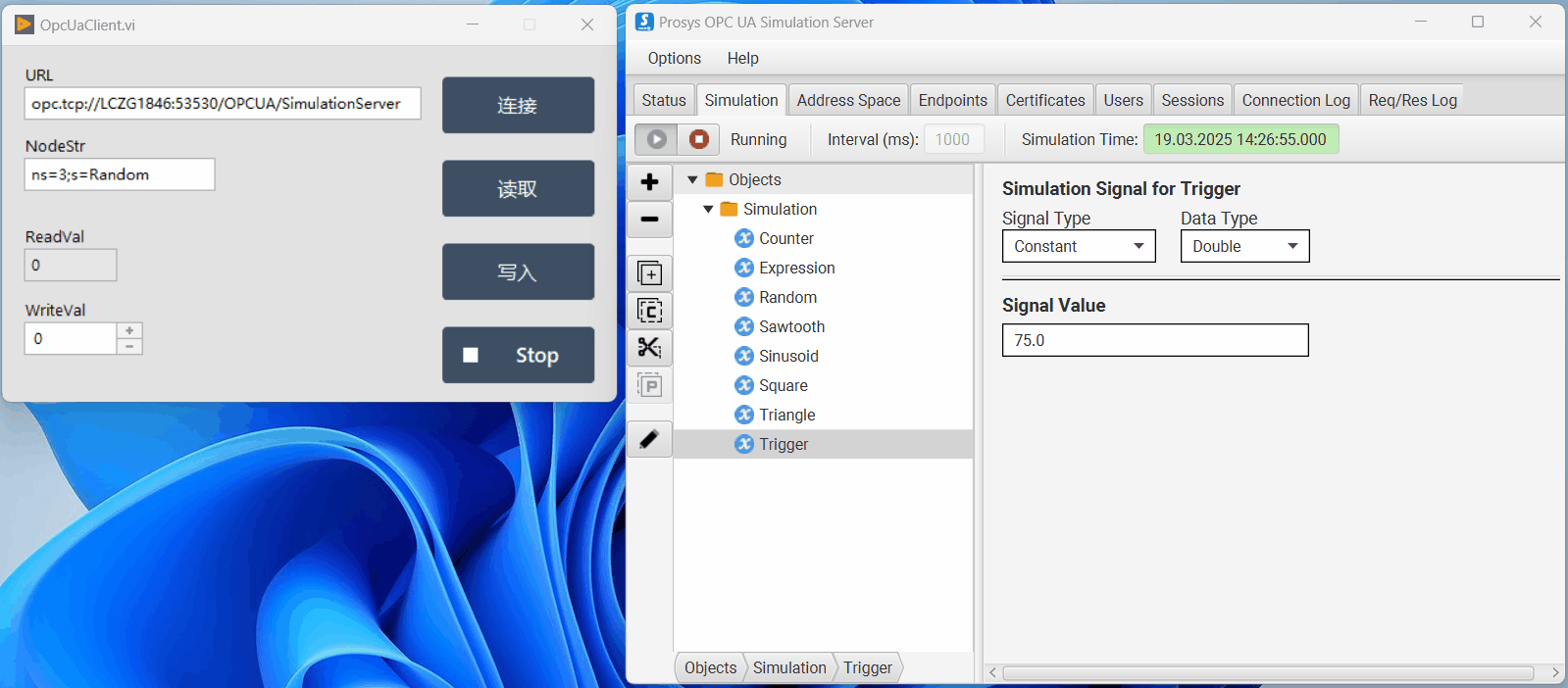Click the Prosys application icon in the title bar
The height and width of the screenshot is (688, 1568).
(644, 22)
